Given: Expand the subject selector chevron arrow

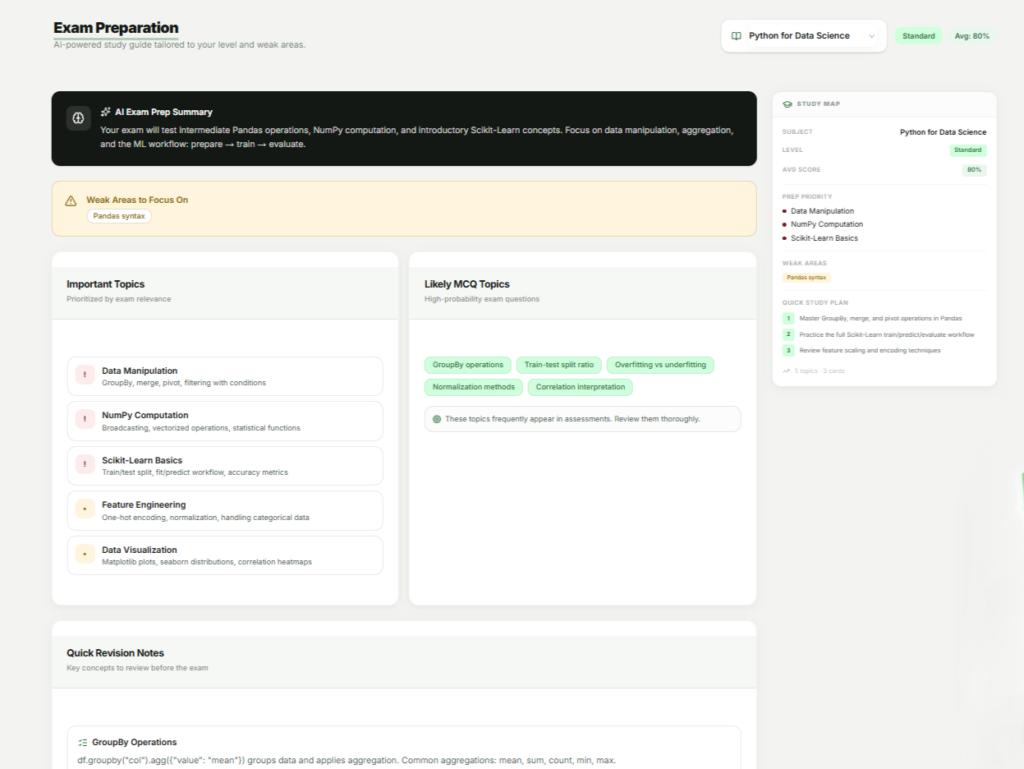Looking at the screenshot, I should 871,36.
